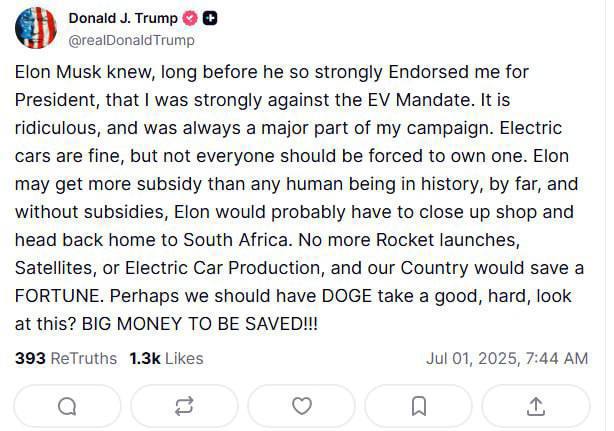
Task: Click the red verified checkmark badge
Action: click(x=190, y=19)
